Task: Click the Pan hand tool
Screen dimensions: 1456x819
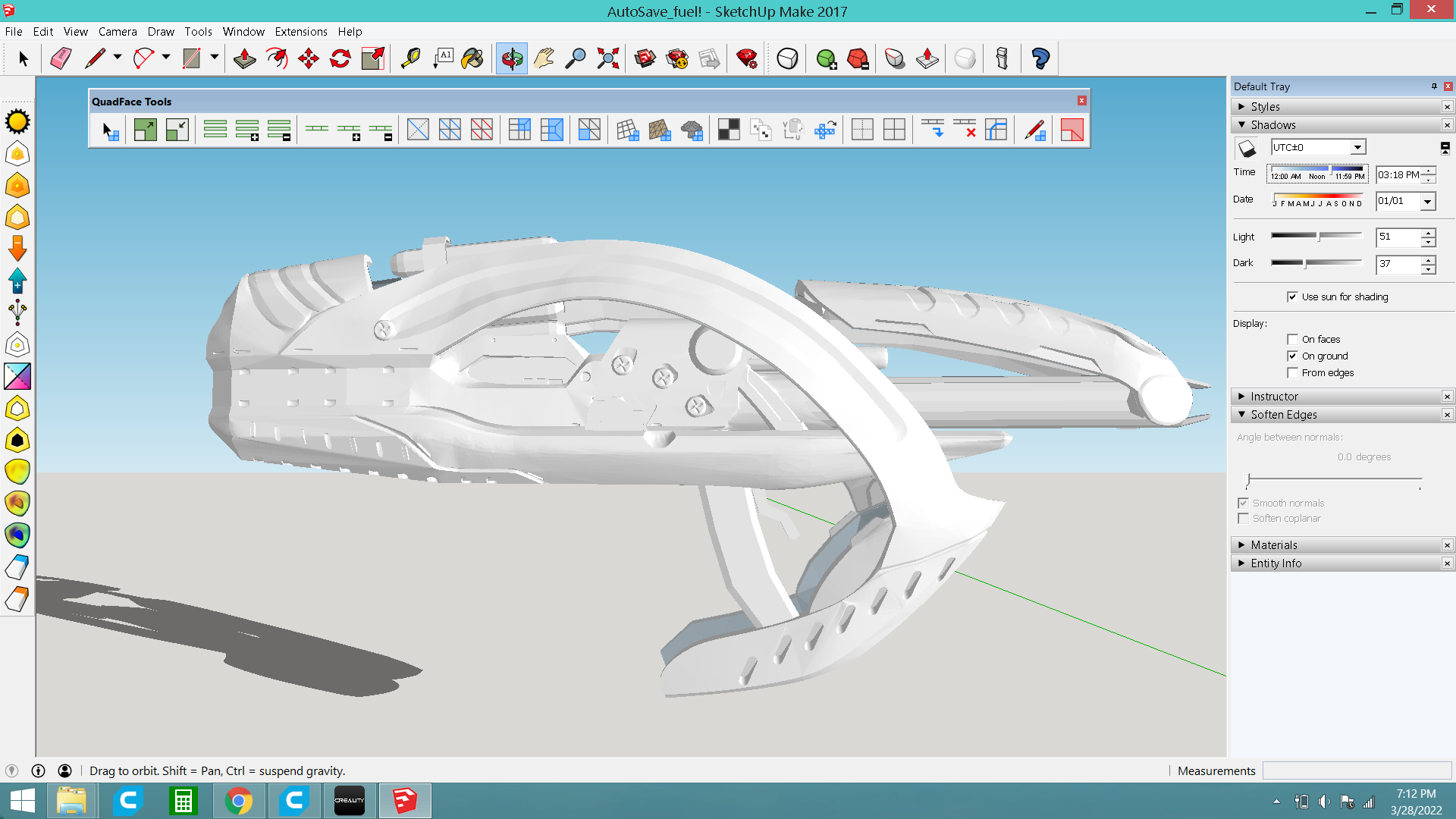Action: pos(544,58)
